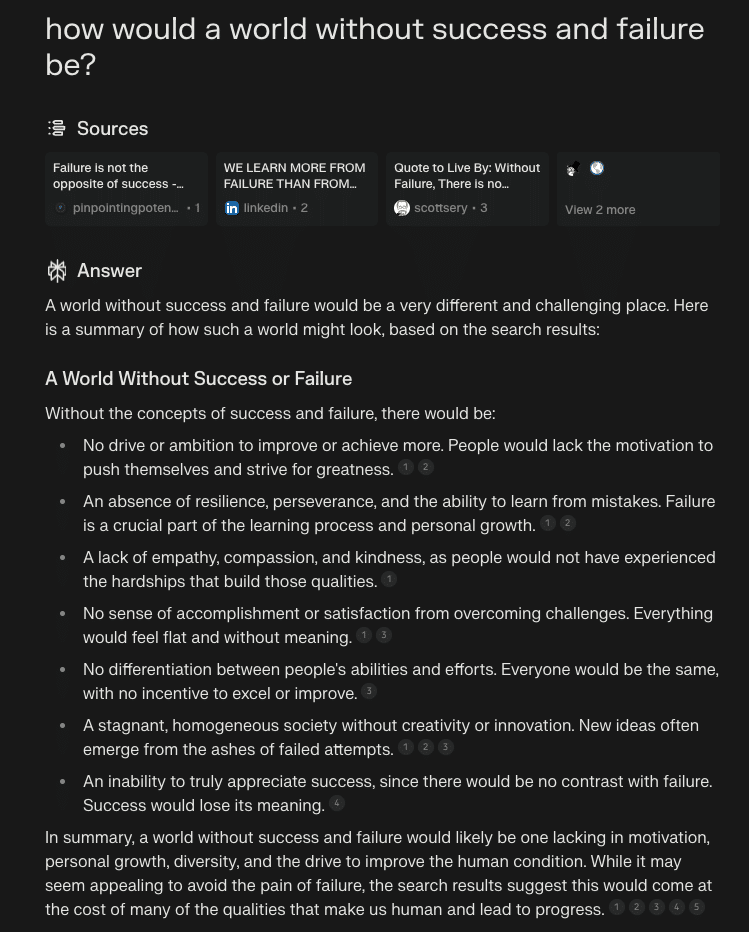749x932 pixels.
Task: Click citation 3 after 'flat and without meaning'
Action: [384, 635]
